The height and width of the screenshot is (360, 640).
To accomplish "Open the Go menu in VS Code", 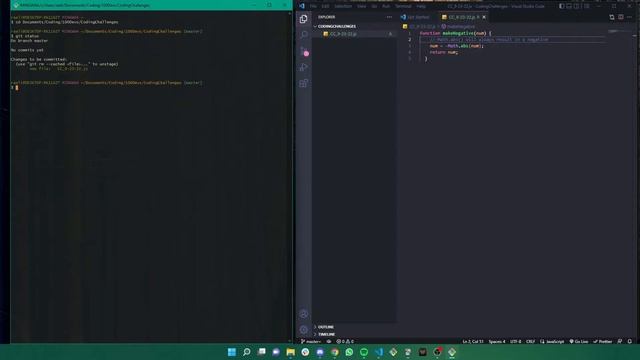I will pos(374,6).
